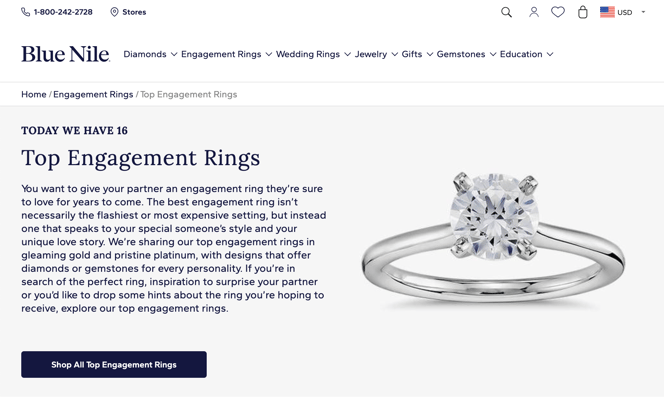
Task: Click the phone icon beside 1-800-242-2728
Action: (x=25, y=12)
